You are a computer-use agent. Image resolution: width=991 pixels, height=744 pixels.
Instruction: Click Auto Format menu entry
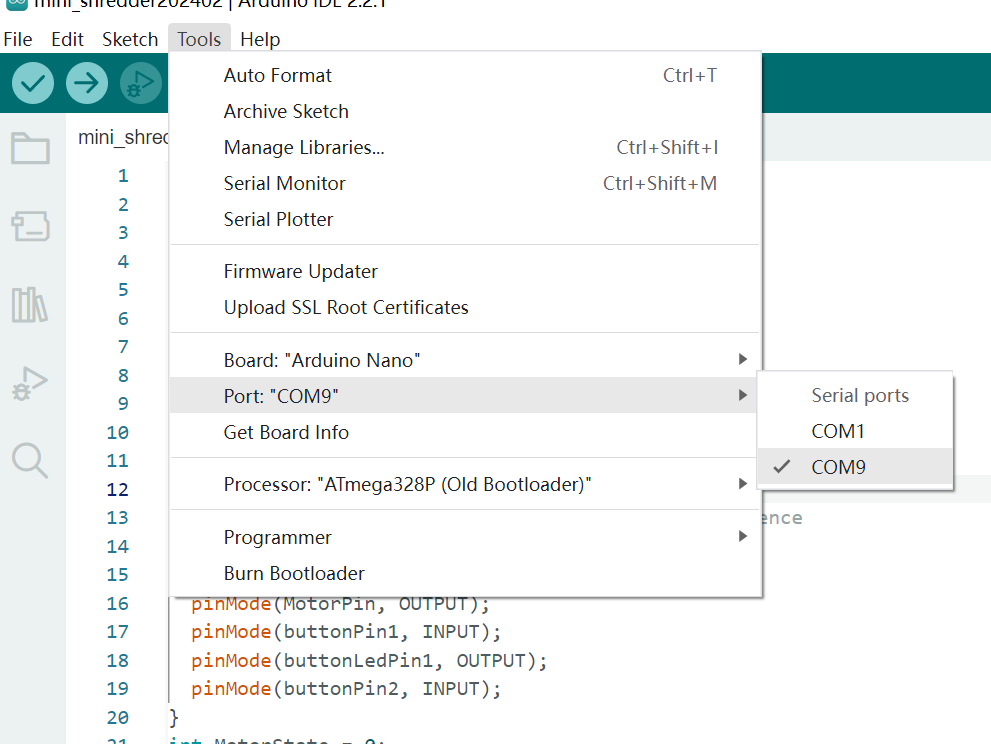tap(278, 75)
